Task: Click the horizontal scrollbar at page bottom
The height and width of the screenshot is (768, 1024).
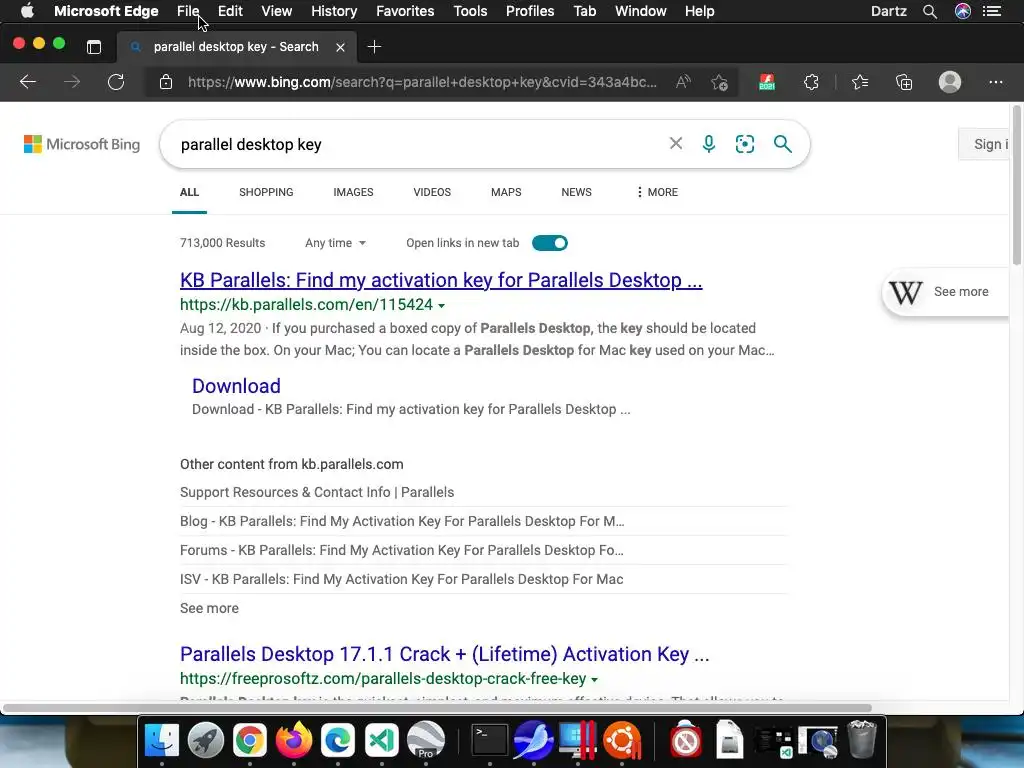Action: coord(436,708)
